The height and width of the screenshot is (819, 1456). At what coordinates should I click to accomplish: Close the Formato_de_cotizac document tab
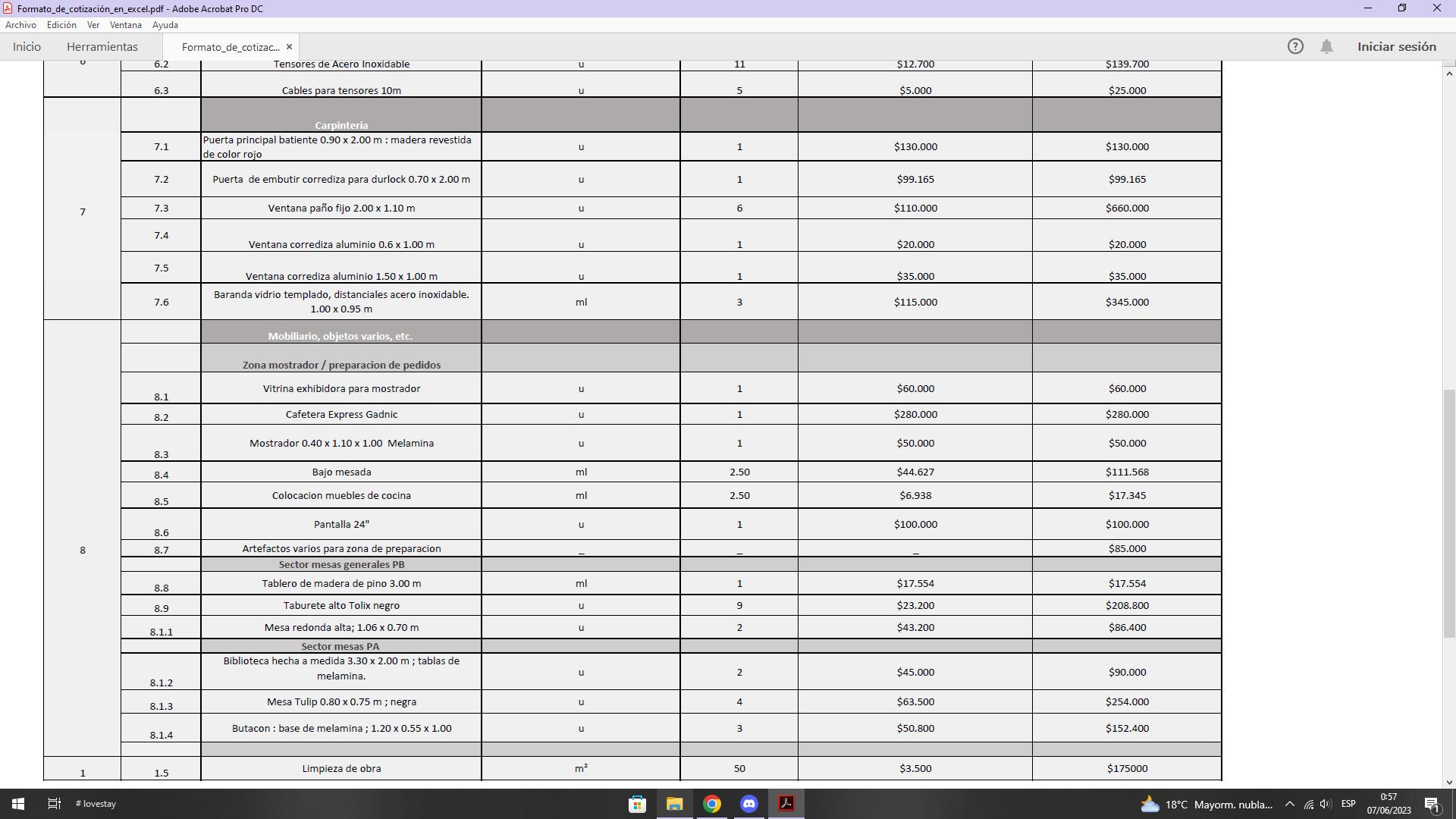tap(289, 47)
